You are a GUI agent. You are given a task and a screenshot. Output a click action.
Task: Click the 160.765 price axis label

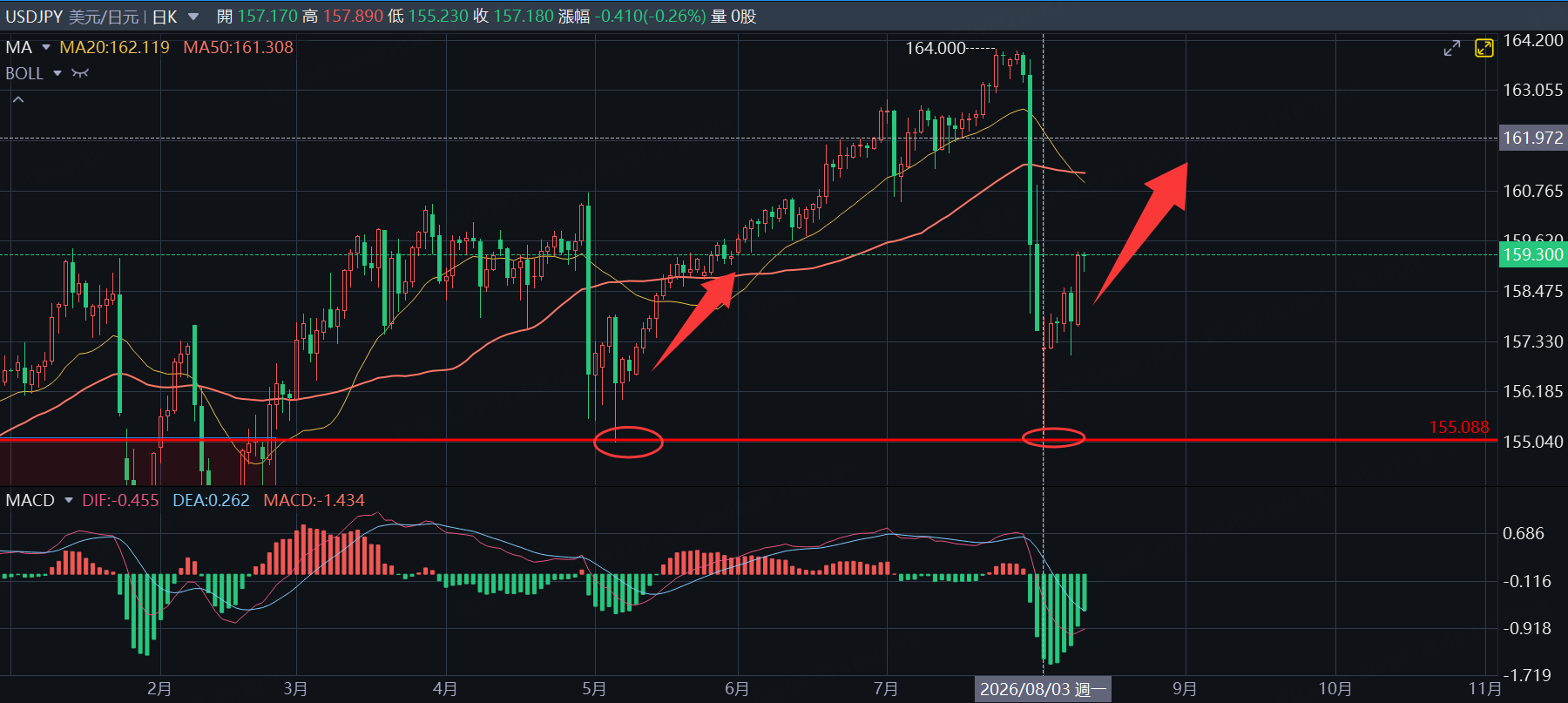point(1533,191)
